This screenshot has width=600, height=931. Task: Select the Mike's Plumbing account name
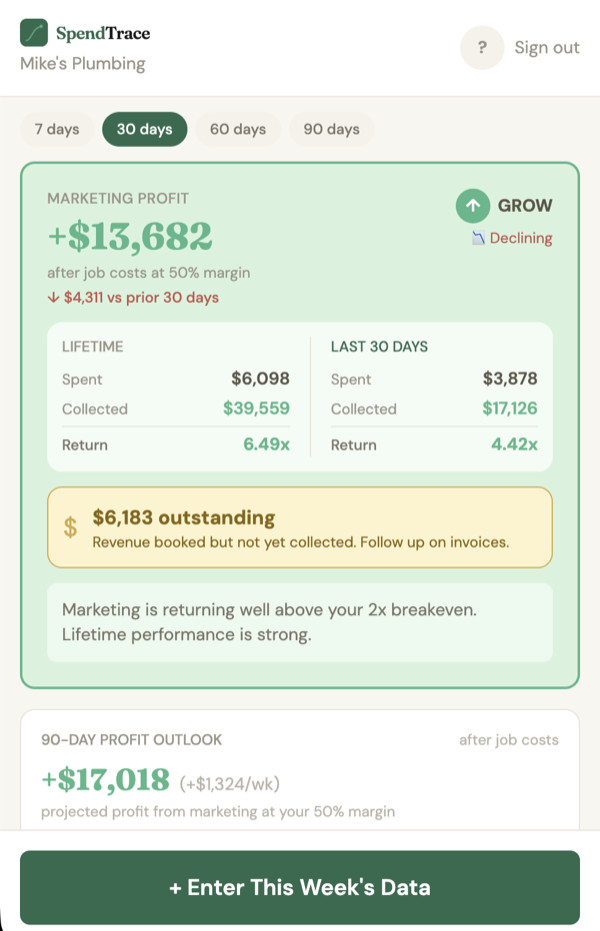[x=83, y=64]
